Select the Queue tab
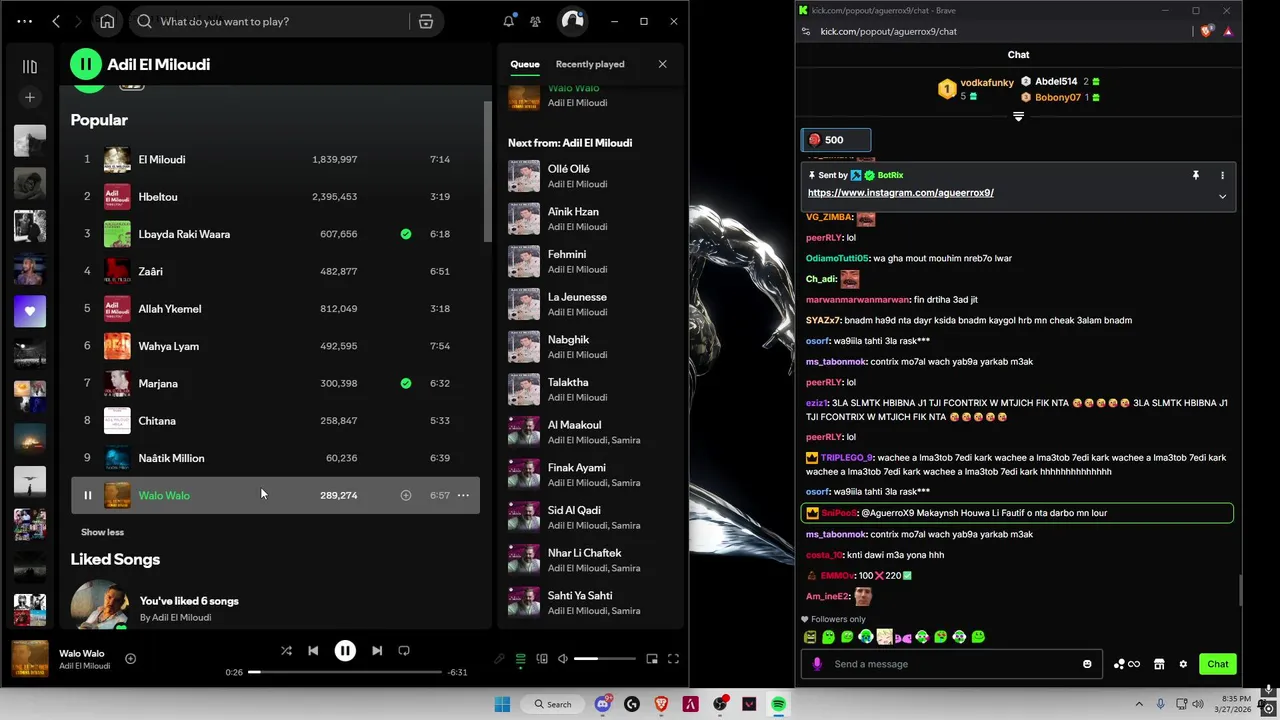1280x720 pixels. pos(525,64)
